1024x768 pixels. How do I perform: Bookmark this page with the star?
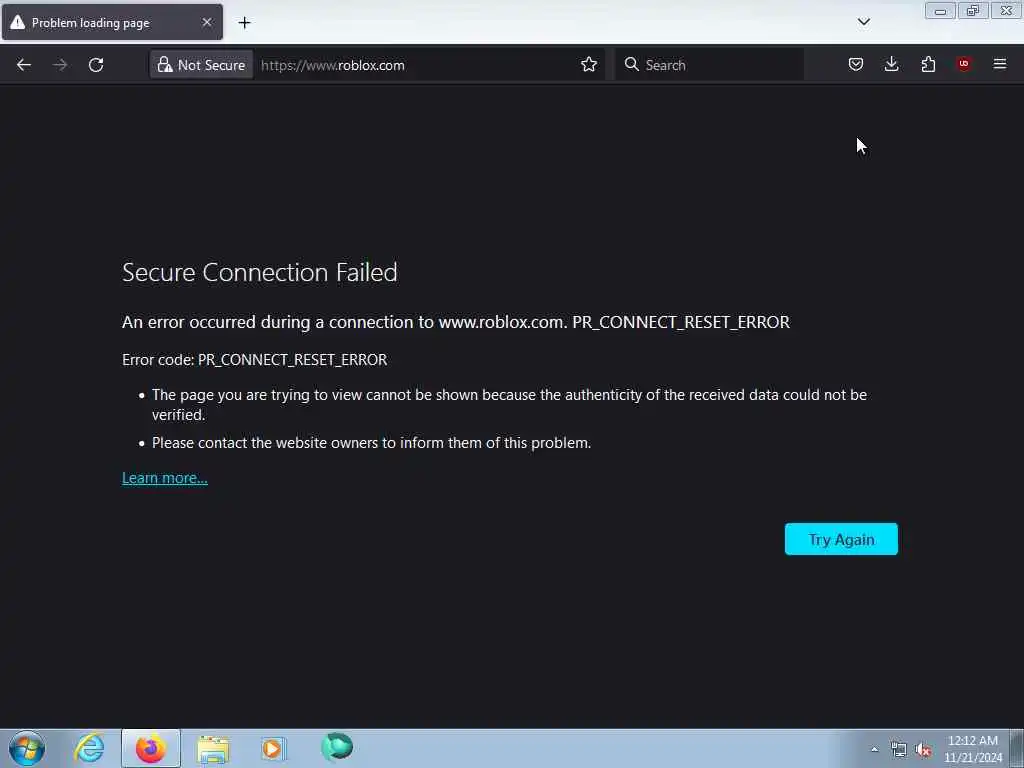588,65
